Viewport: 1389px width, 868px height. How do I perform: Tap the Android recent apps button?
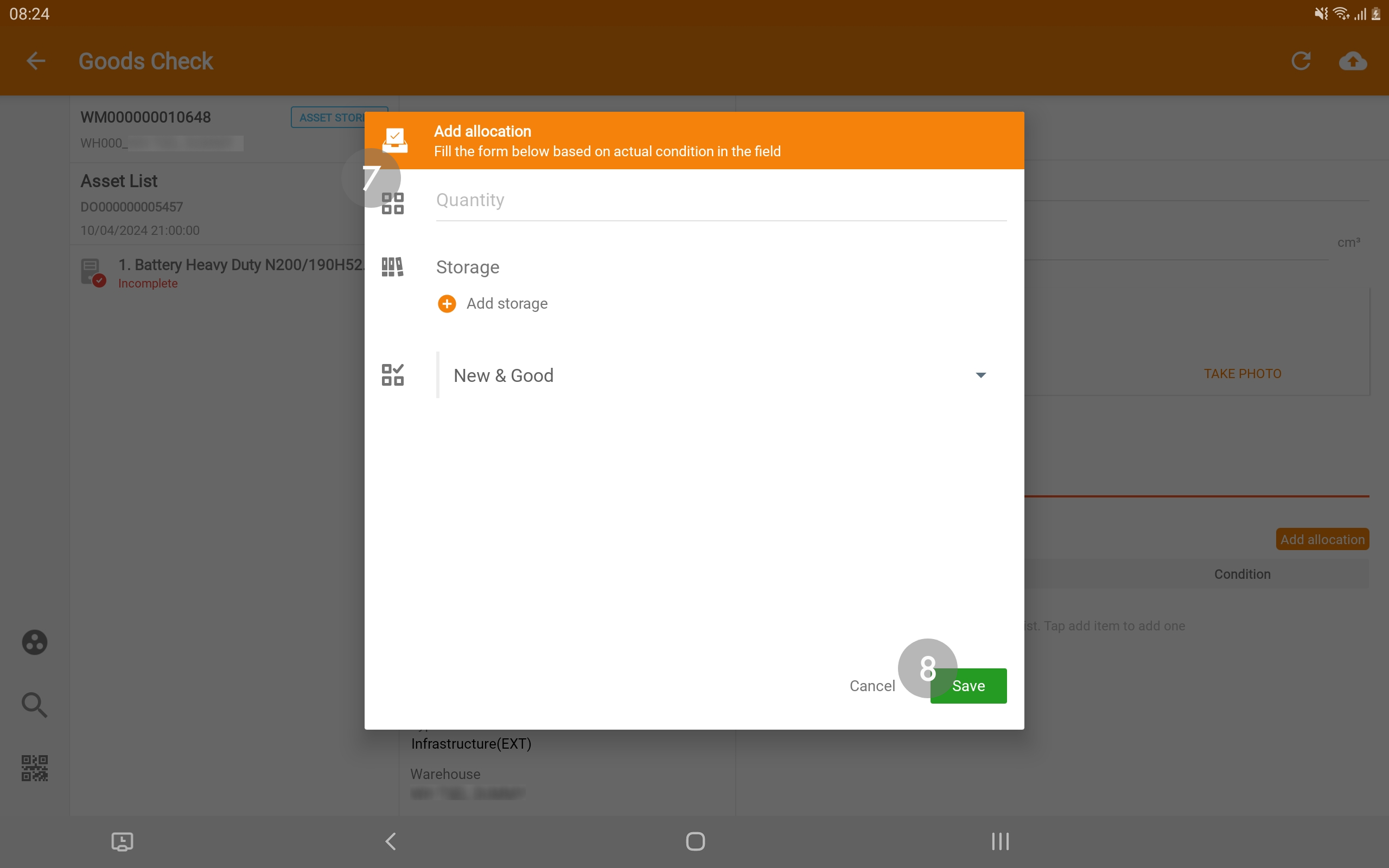(1000, 841)
